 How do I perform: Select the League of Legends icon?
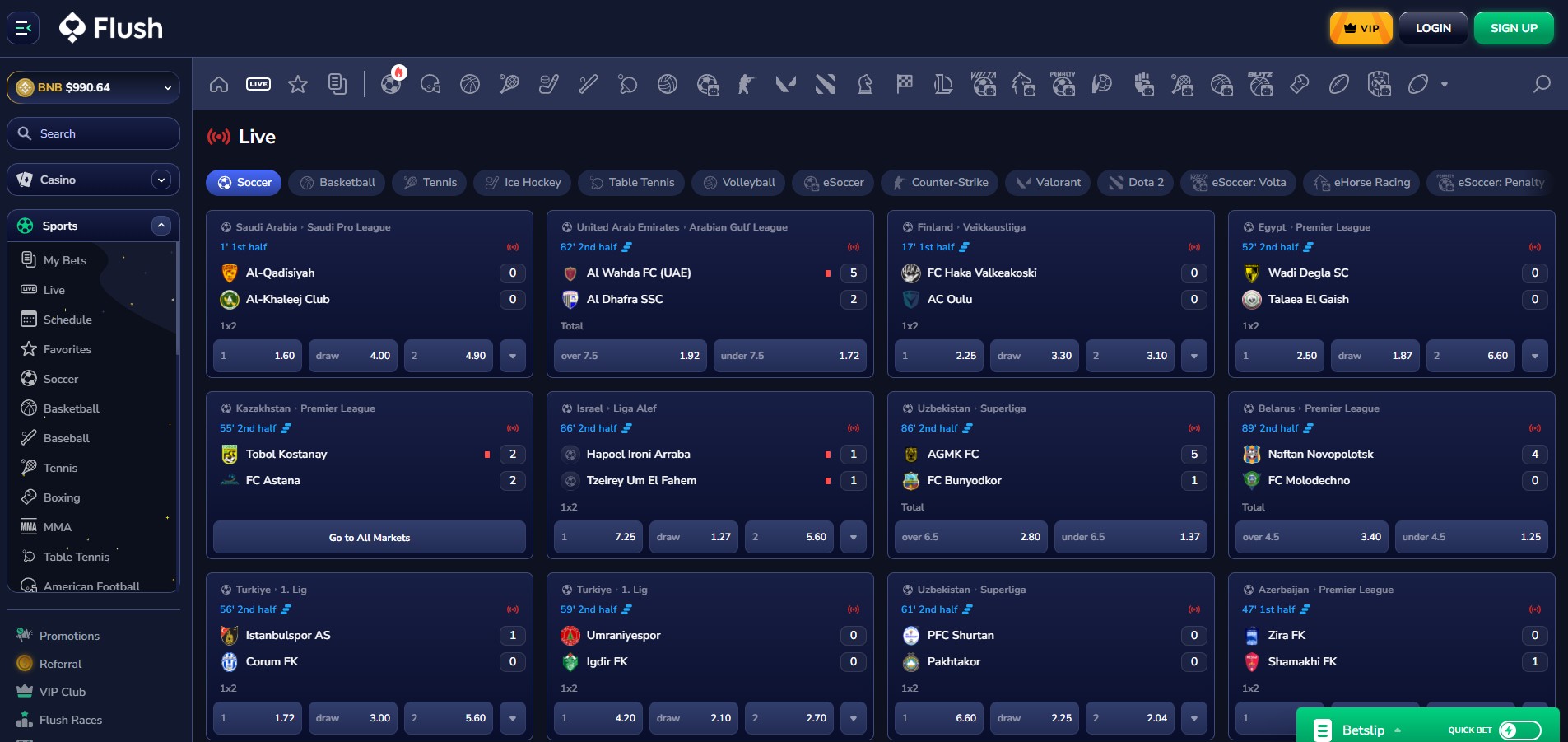(x=944, y=84)
